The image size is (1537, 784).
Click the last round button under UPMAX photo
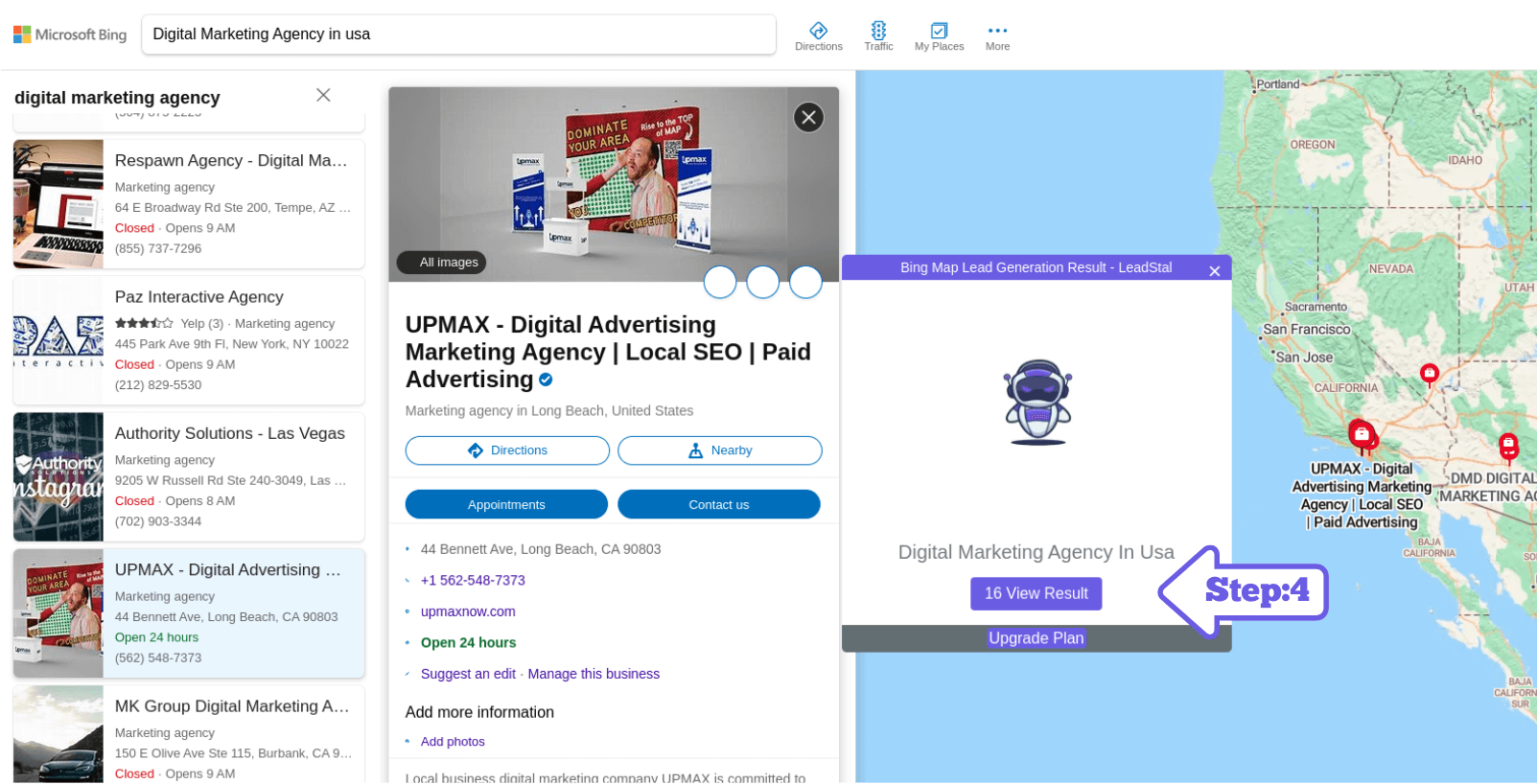805,282
